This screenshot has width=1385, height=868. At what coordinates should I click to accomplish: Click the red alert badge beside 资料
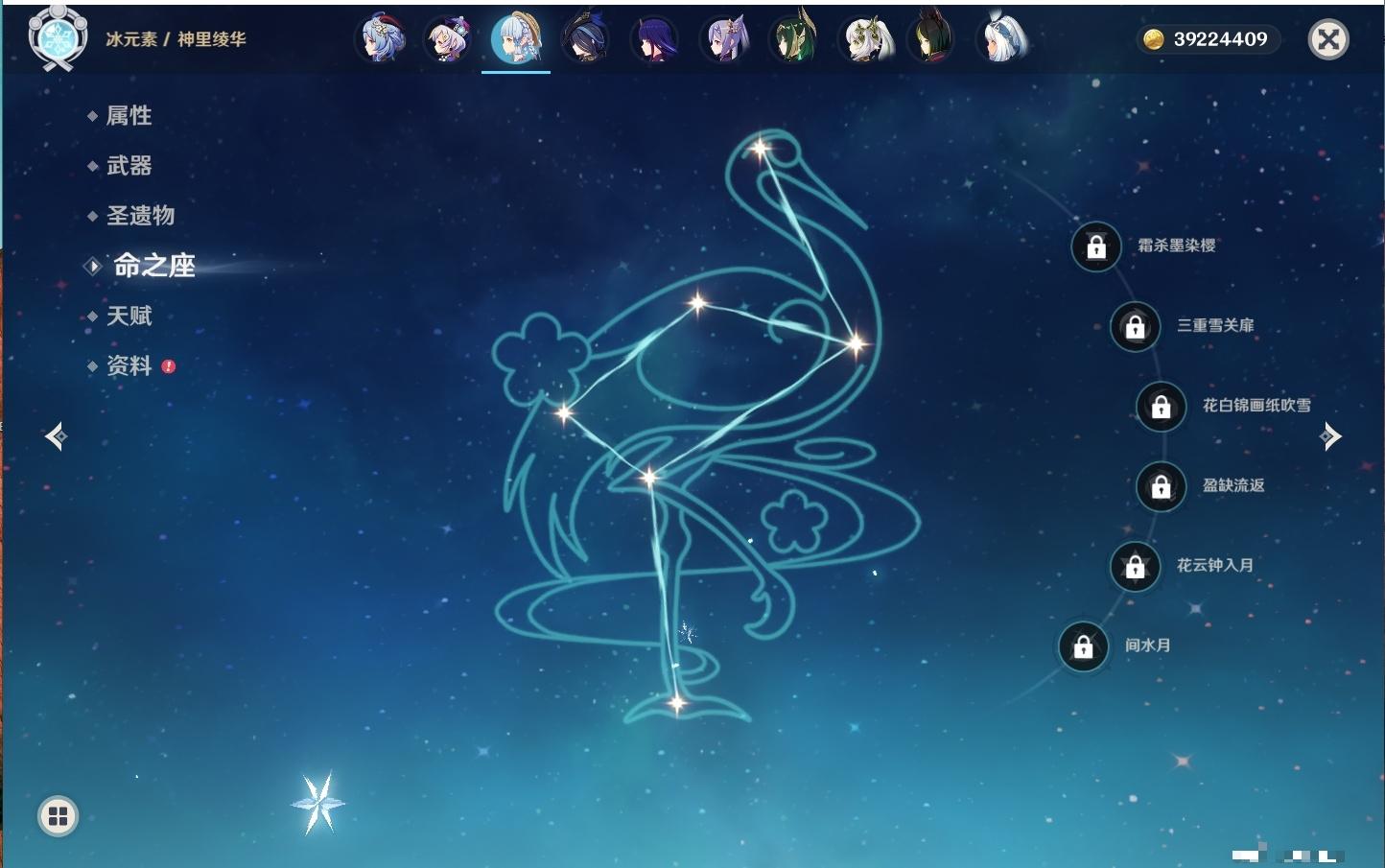169,366
